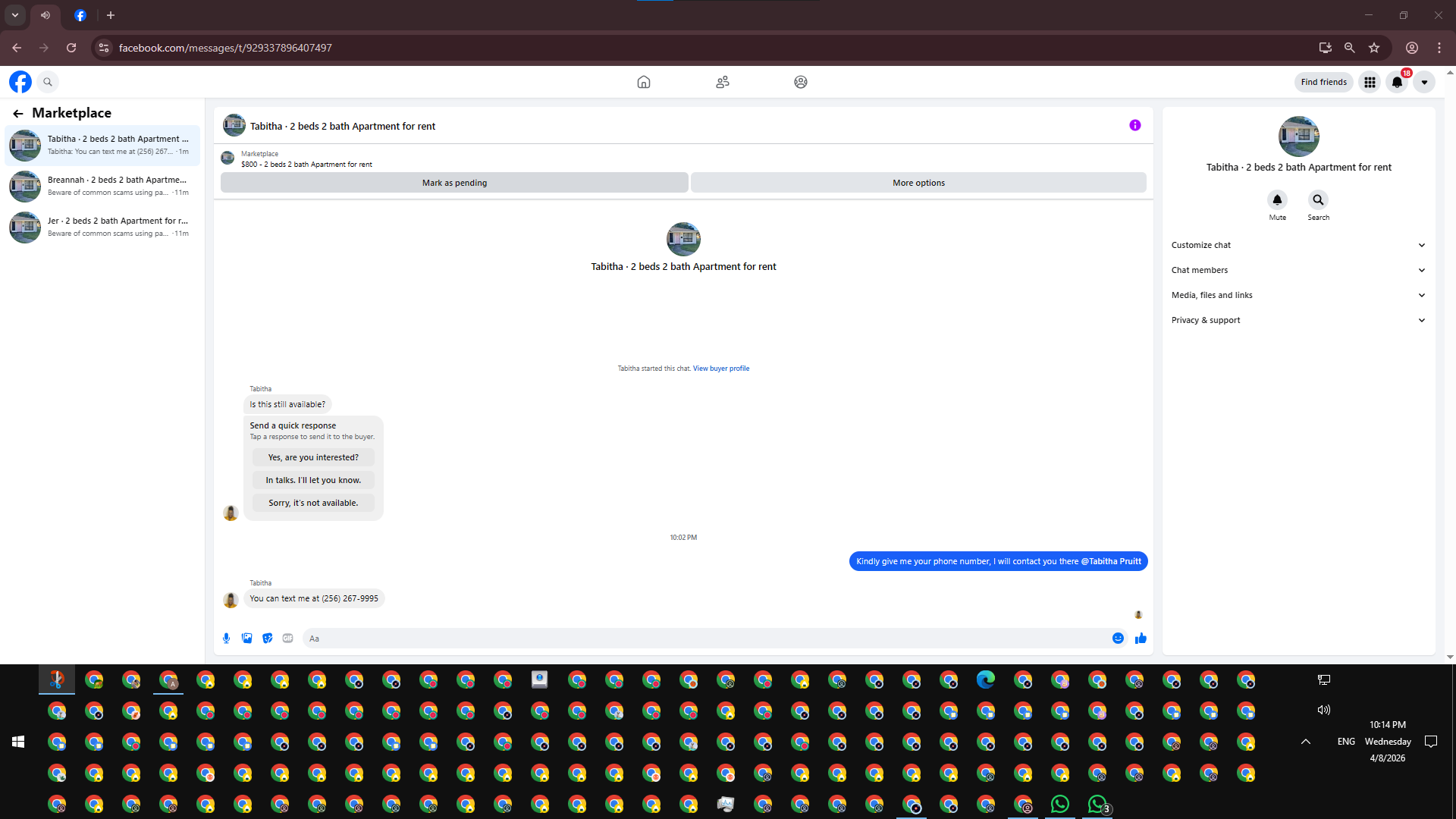Focus the message text field
The height and width of the screenshot is (819, 1456).
tap(705, 639)
